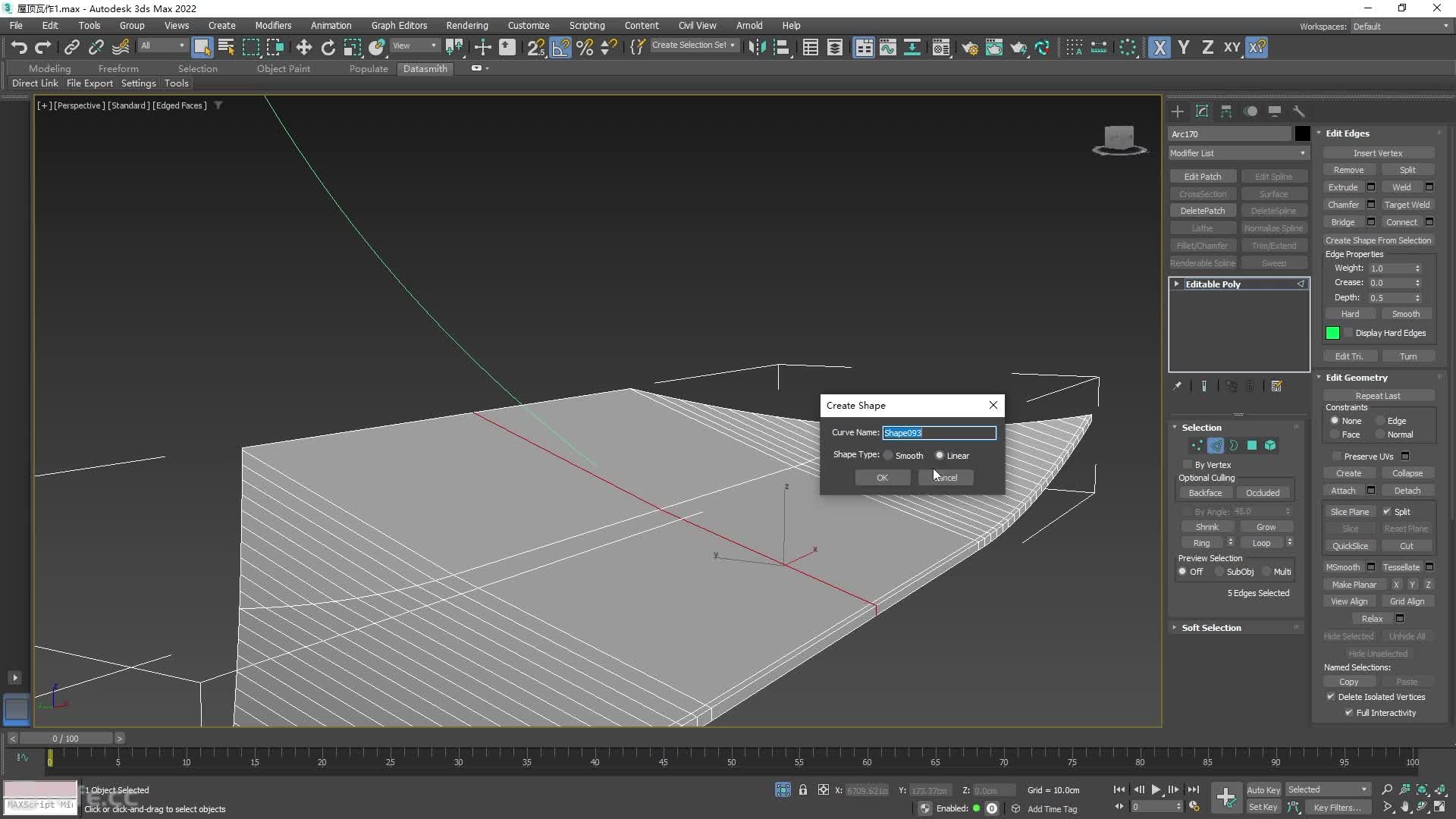Image resolution: width=1456 pixels, height=819 pixels.
Task: Open the green hard edge color swatch
Action: click(x=1332, y=333)
